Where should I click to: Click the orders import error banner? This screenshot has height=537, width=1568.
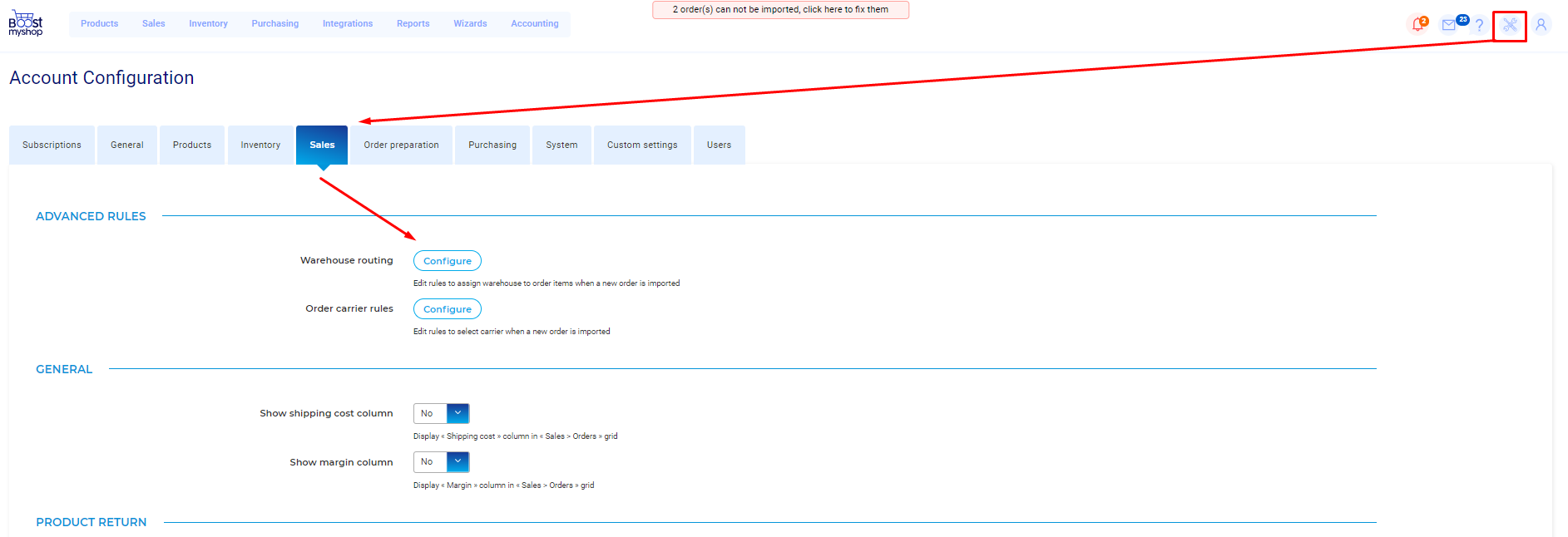point(780,10)
